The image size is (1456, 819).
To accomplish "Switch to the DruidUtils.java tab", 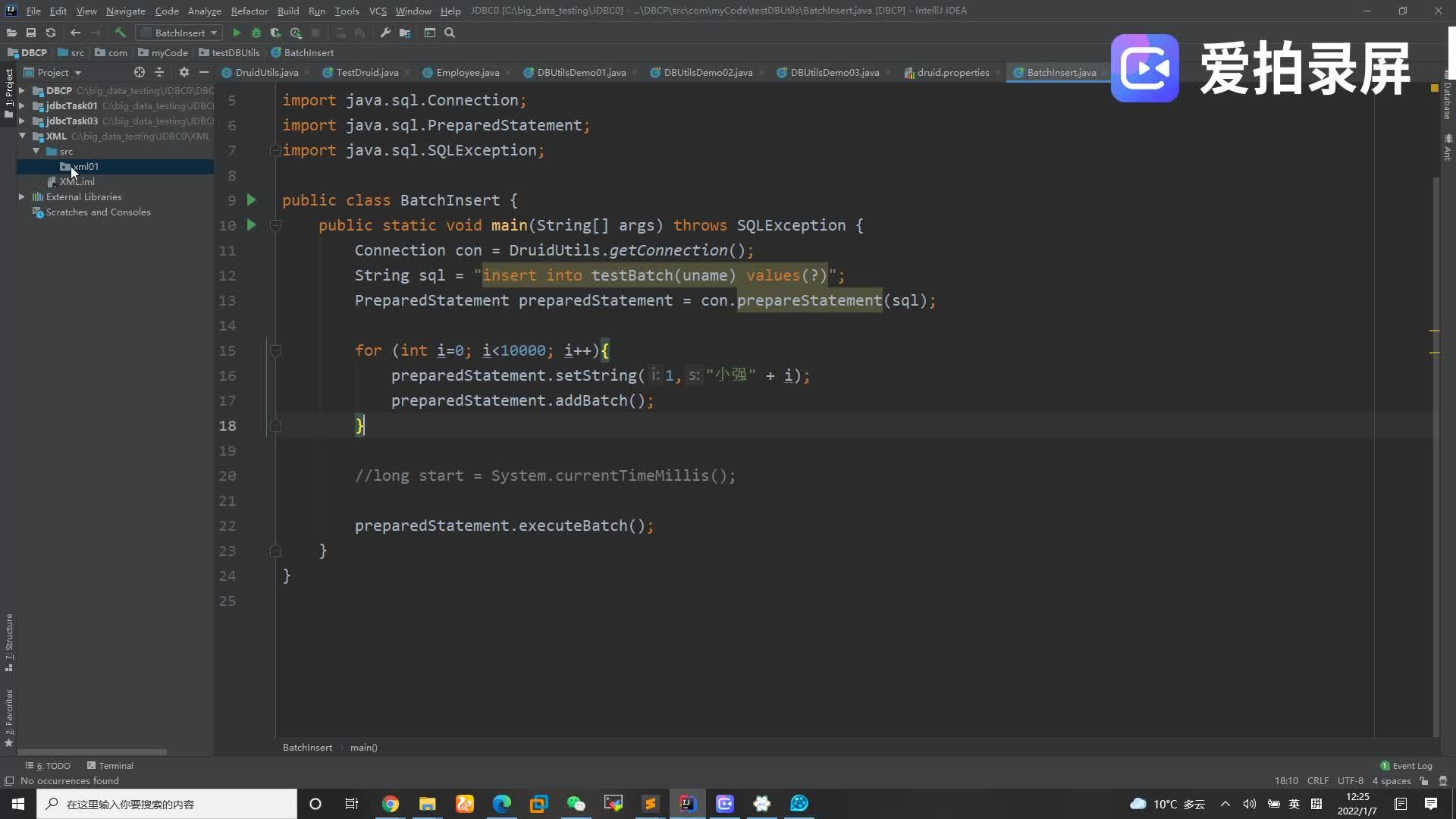I will pos(266,72).
